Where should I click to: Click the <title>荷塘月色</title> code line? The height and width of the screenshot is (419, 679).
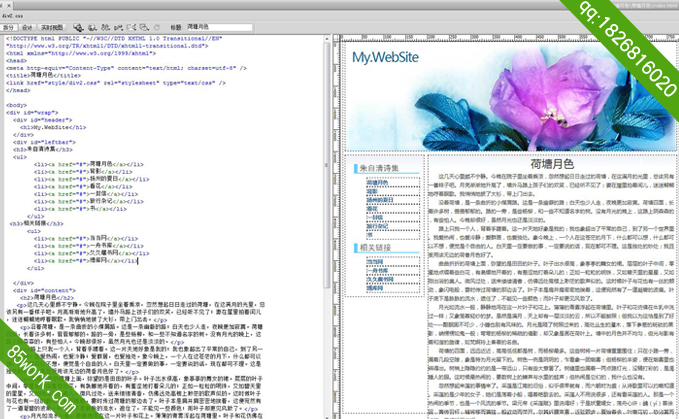(43, 75)
